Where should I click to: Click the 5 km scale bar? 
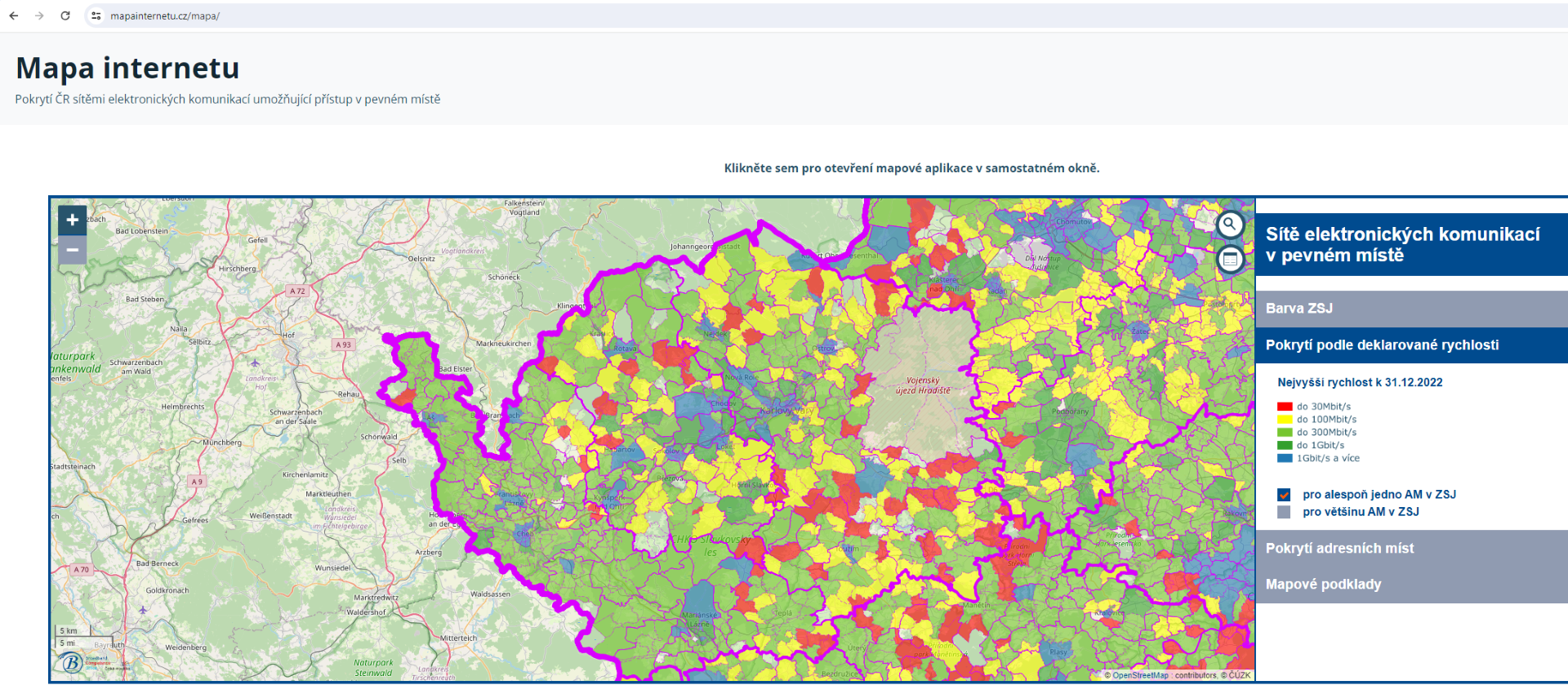86,631
